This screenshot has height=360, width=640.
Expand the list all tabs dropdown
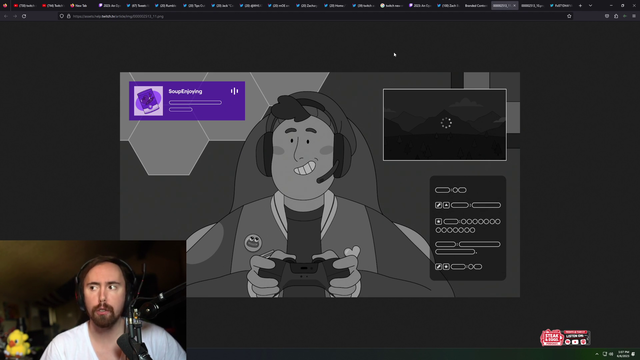click(x=590, y=6)
